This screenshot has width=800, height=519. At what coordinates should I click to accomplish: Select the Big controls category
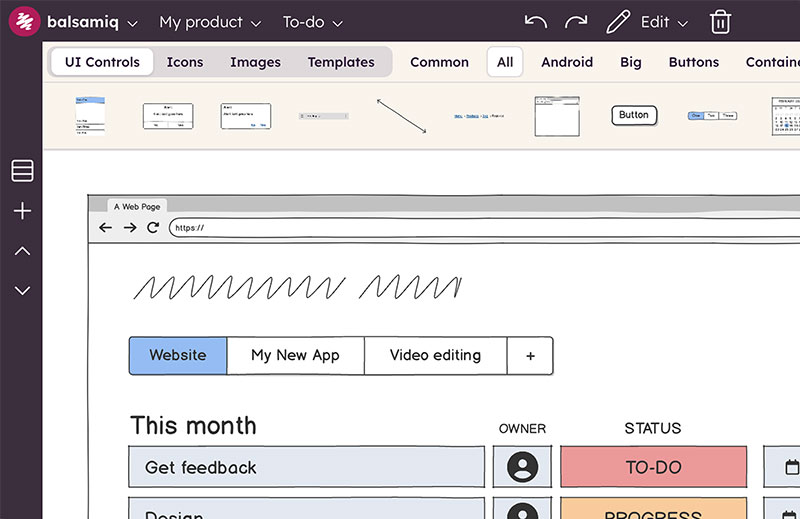(631, 62)
